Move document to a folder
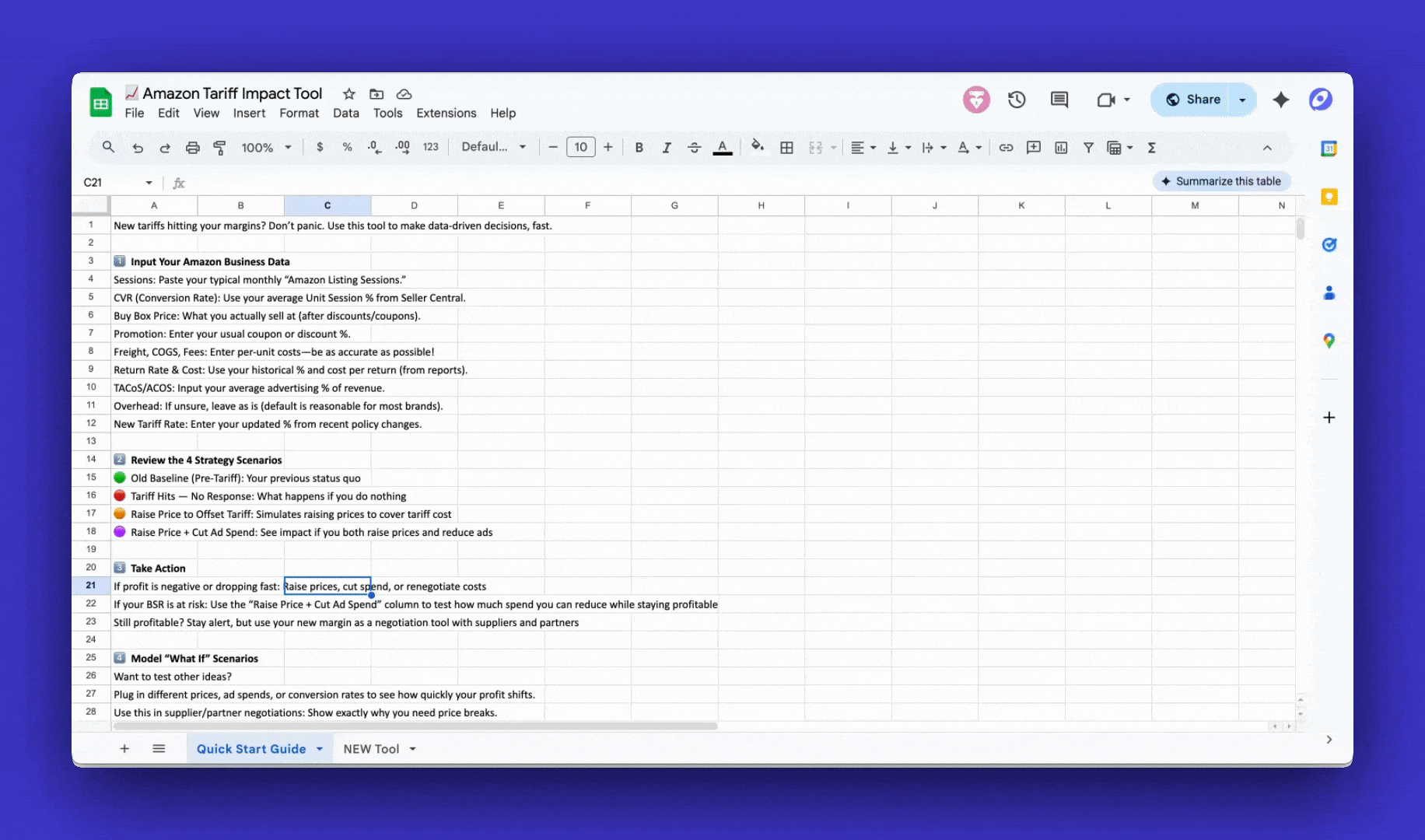Image resolution: width=1425 pixels, height=840 pixels. 376,94
